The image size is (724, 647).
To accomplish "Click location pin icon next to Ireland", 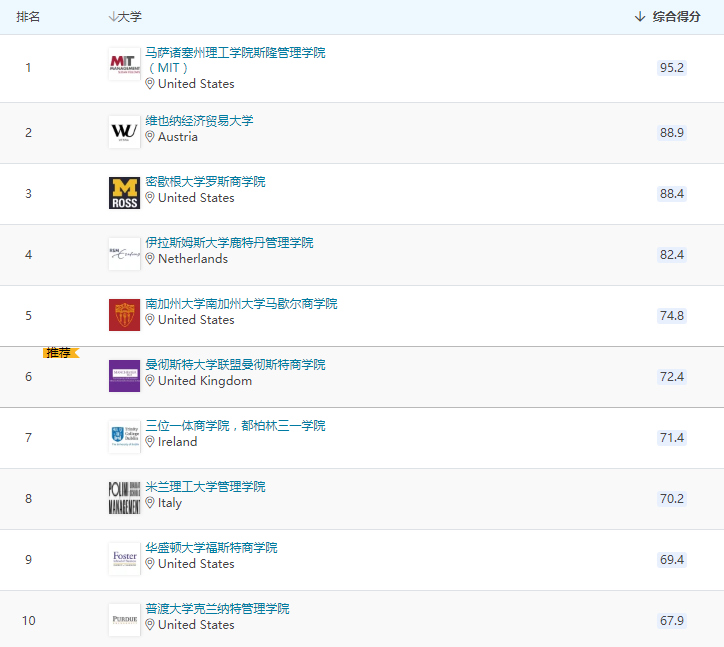I will tap(150, 441).
